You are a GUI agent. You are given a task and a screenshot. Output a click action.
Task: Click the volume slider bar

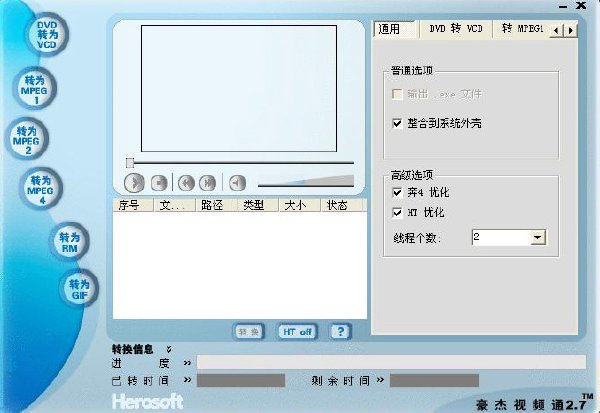pyautogui.click(x=306, y=181)
